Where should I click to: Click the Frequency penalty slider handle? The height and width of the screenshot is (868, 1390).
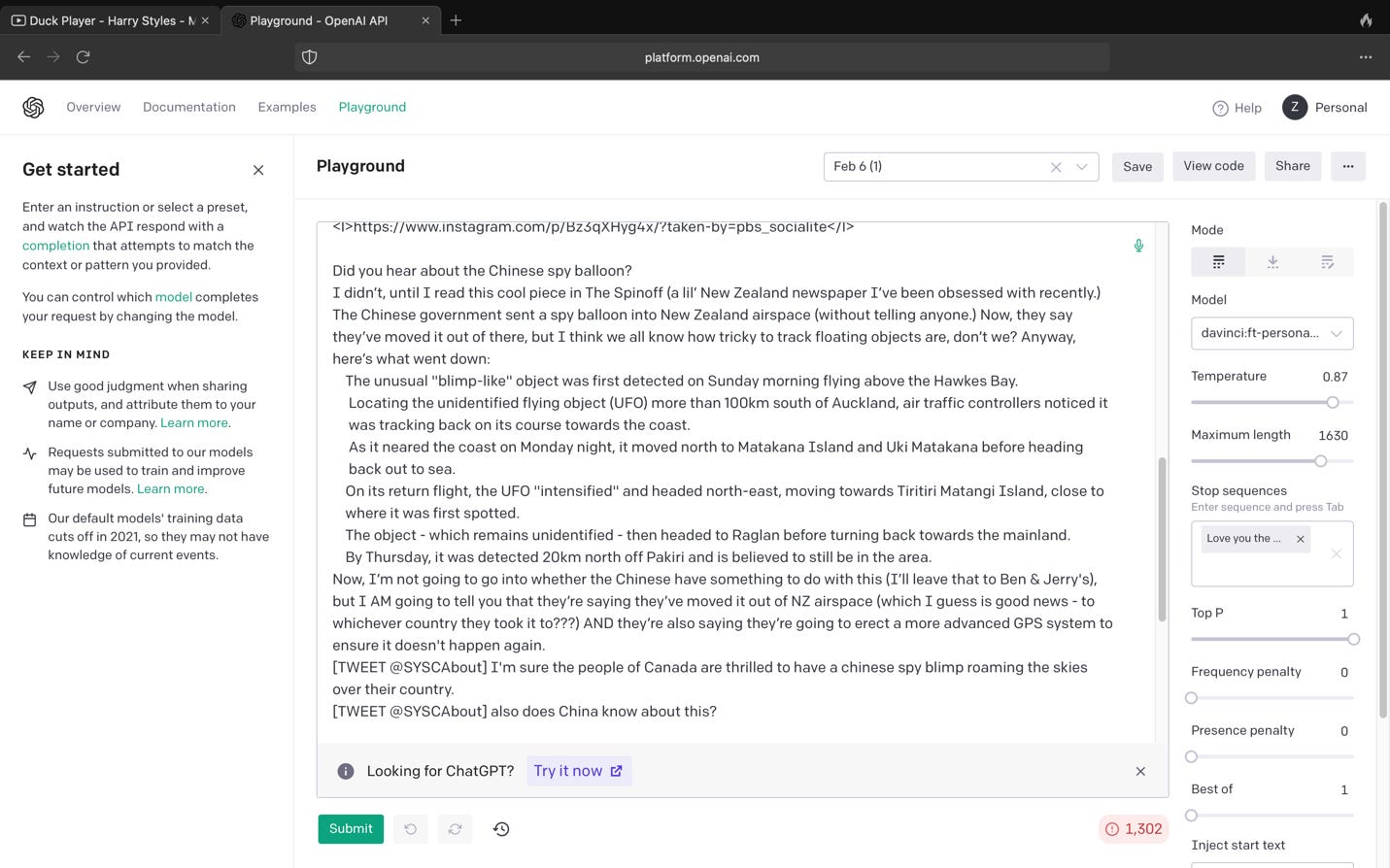point(1192,698)
